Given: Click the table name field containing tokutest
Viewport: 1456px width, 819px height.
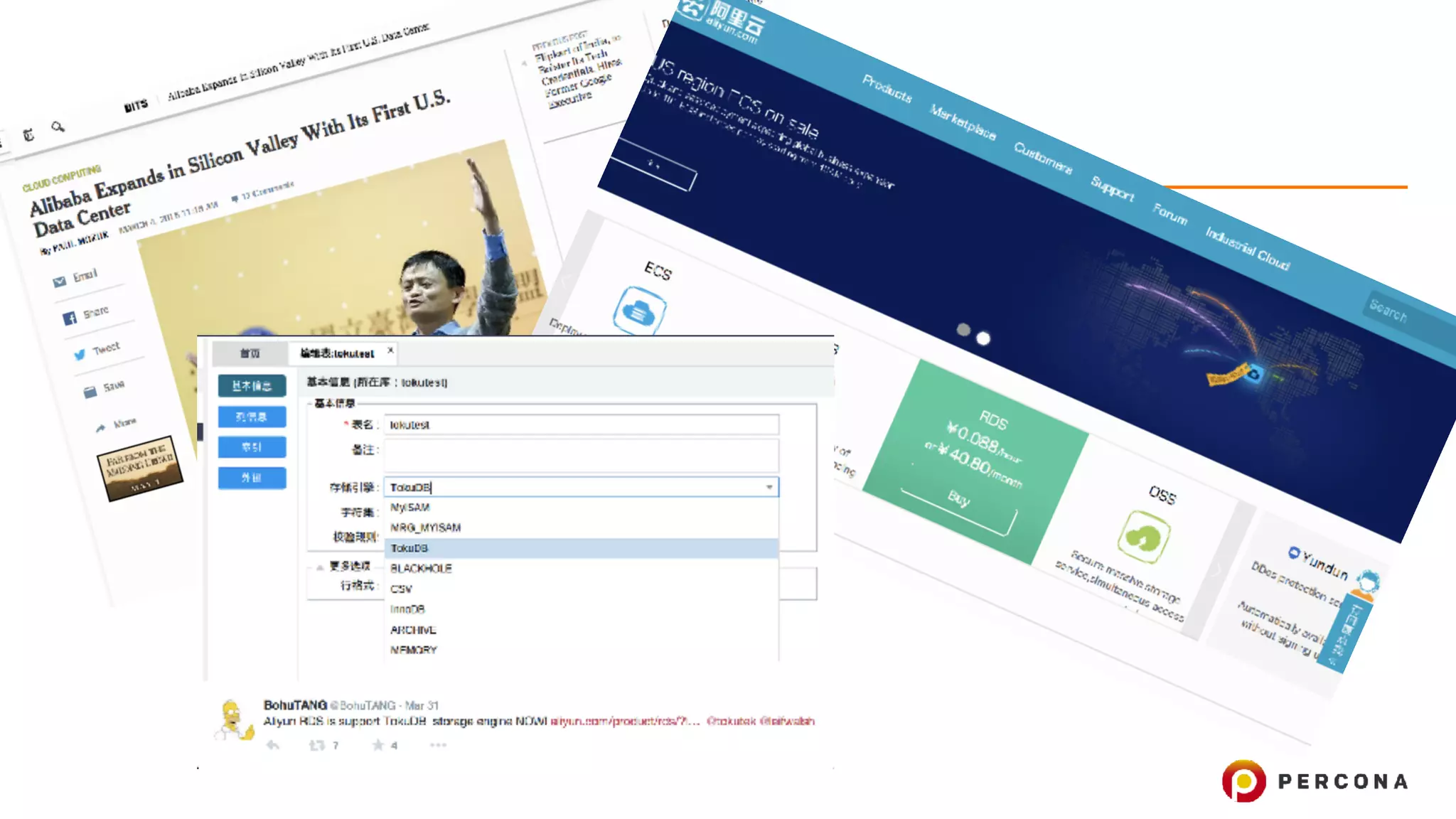Looking at the screenshot, I should click(581, 424).
